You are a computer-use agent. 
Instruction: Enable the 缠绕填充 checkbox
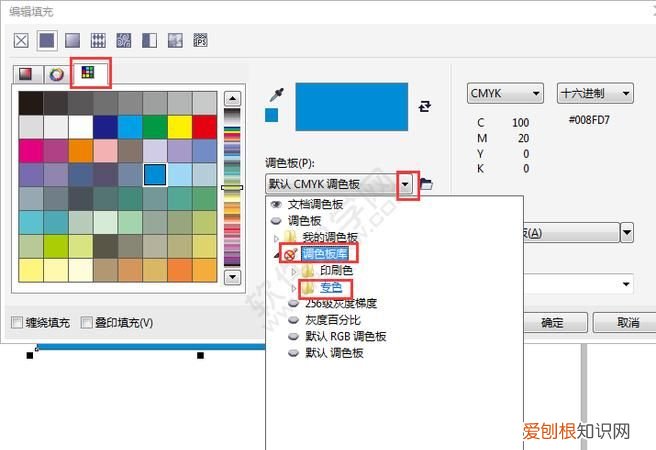click(17, 322)
